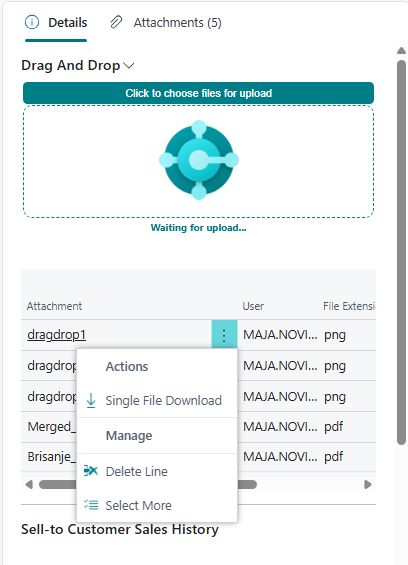Click the Details info icon
408x565 pixels.
coord(32,22)
